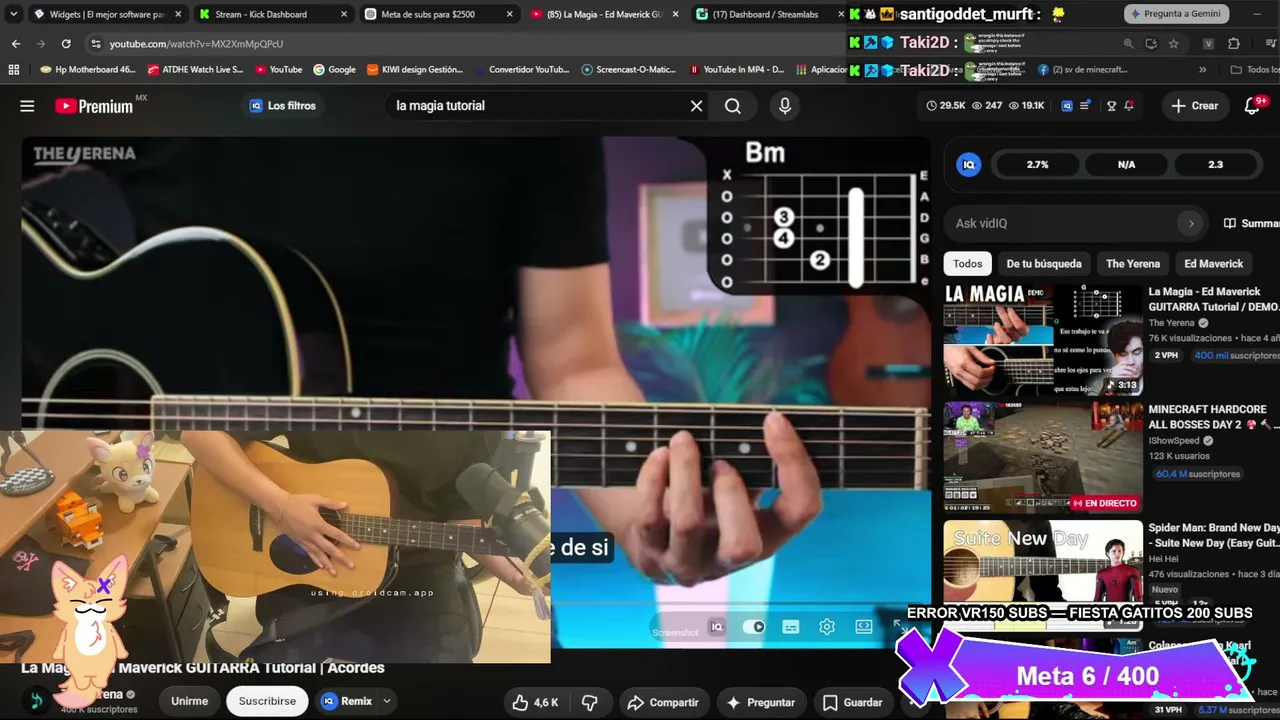This screenshot has height=720, width=1280.
Task: Click the Preguntar button
Action: 760,702
